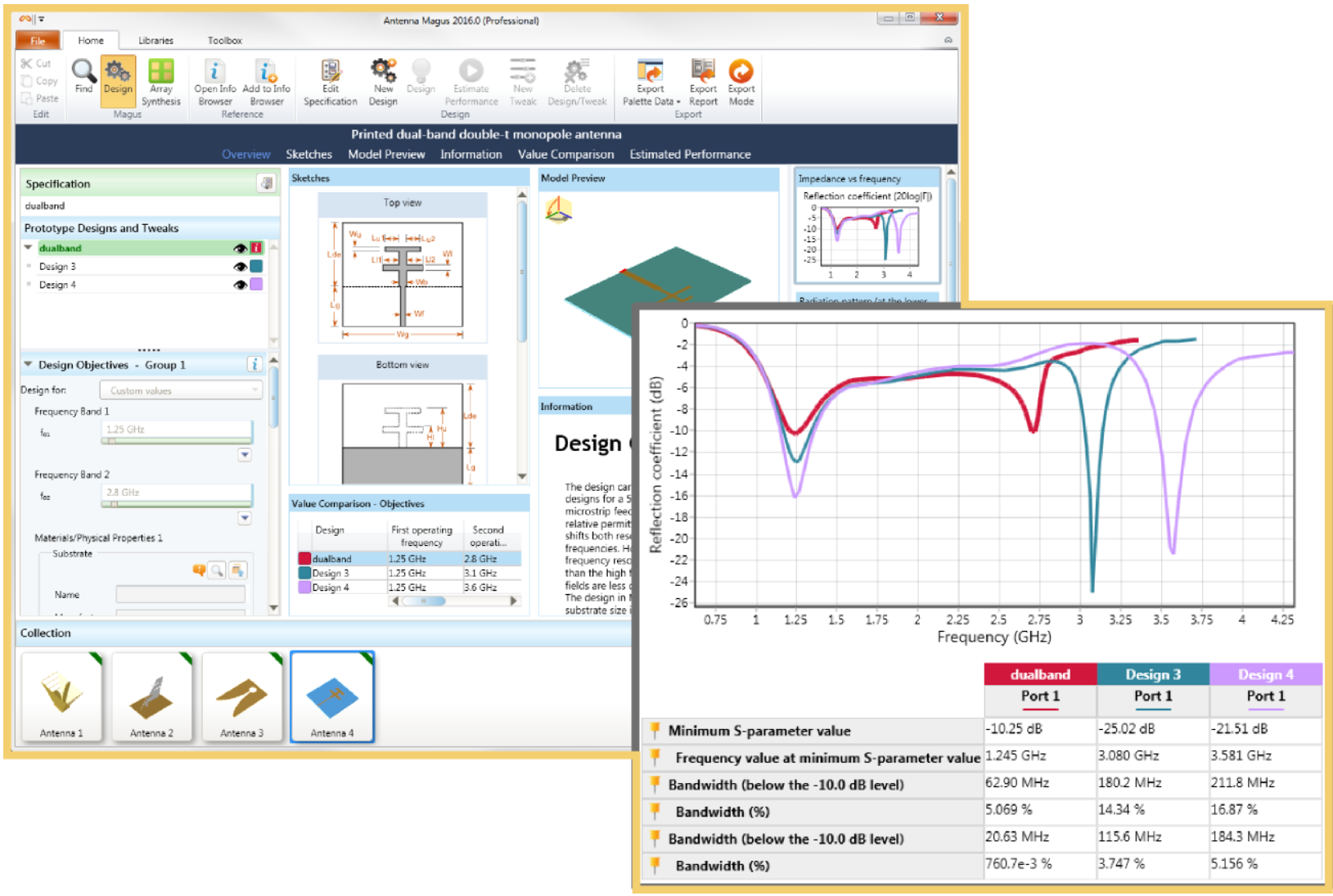Open the 'Design for' Custom values dropdown
Viewport: 1333px width, 896px height.
pyautogui.click(x=181, y=390)
